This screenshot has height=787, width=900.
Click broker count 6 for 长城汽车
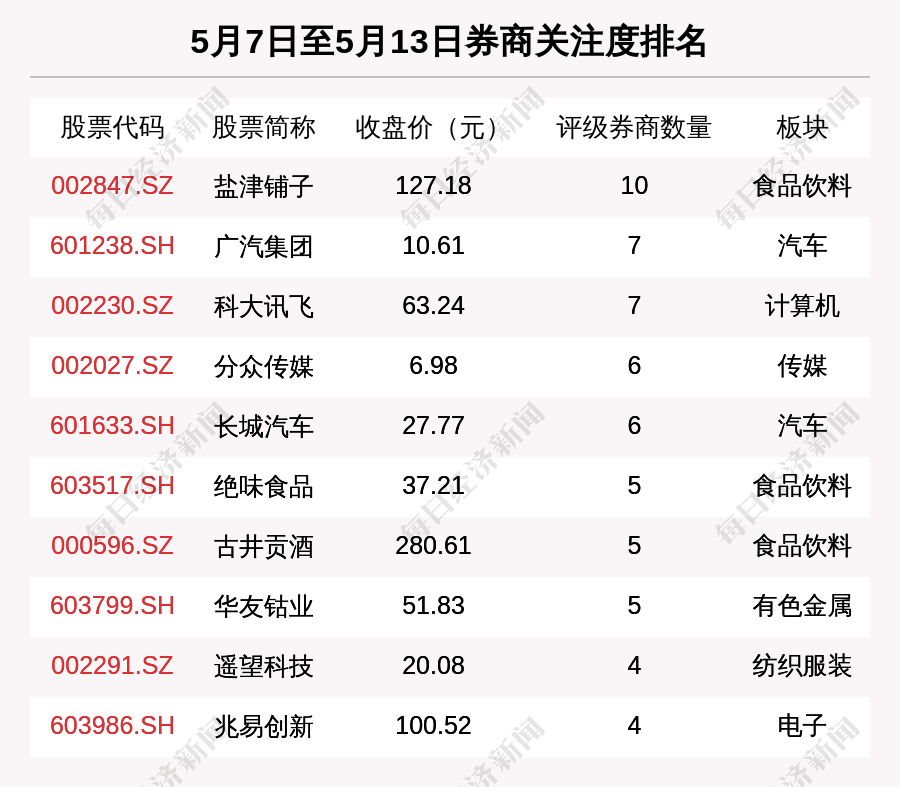click(634, 426)
